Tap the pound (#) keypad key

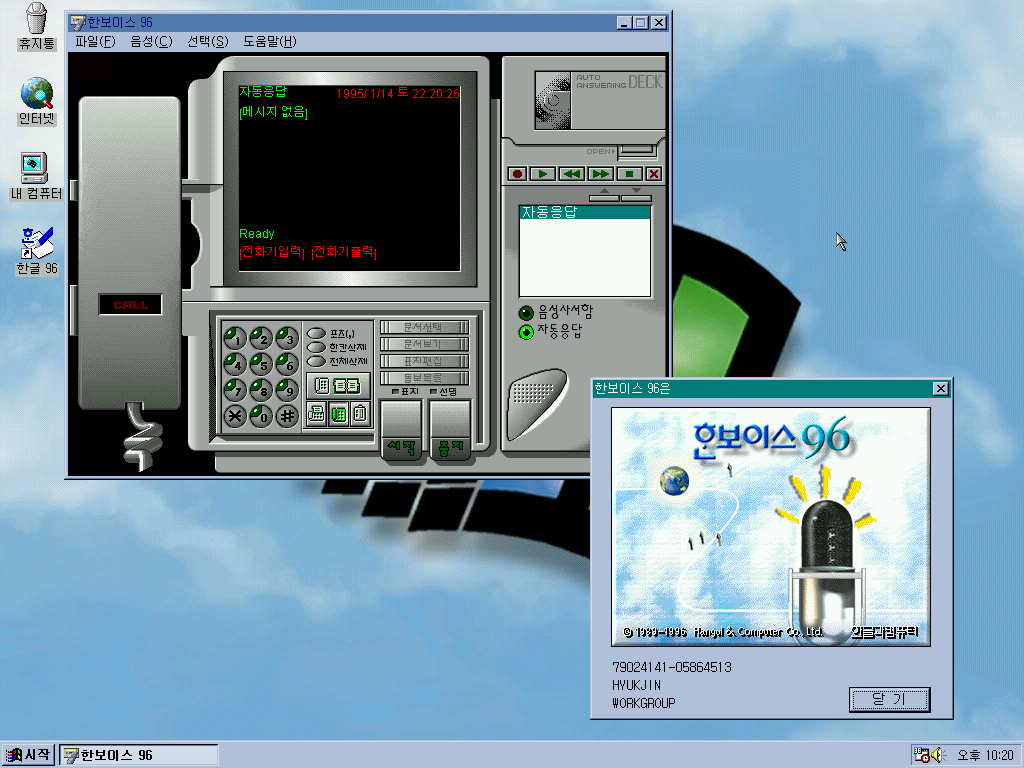[x=287, y=415]
